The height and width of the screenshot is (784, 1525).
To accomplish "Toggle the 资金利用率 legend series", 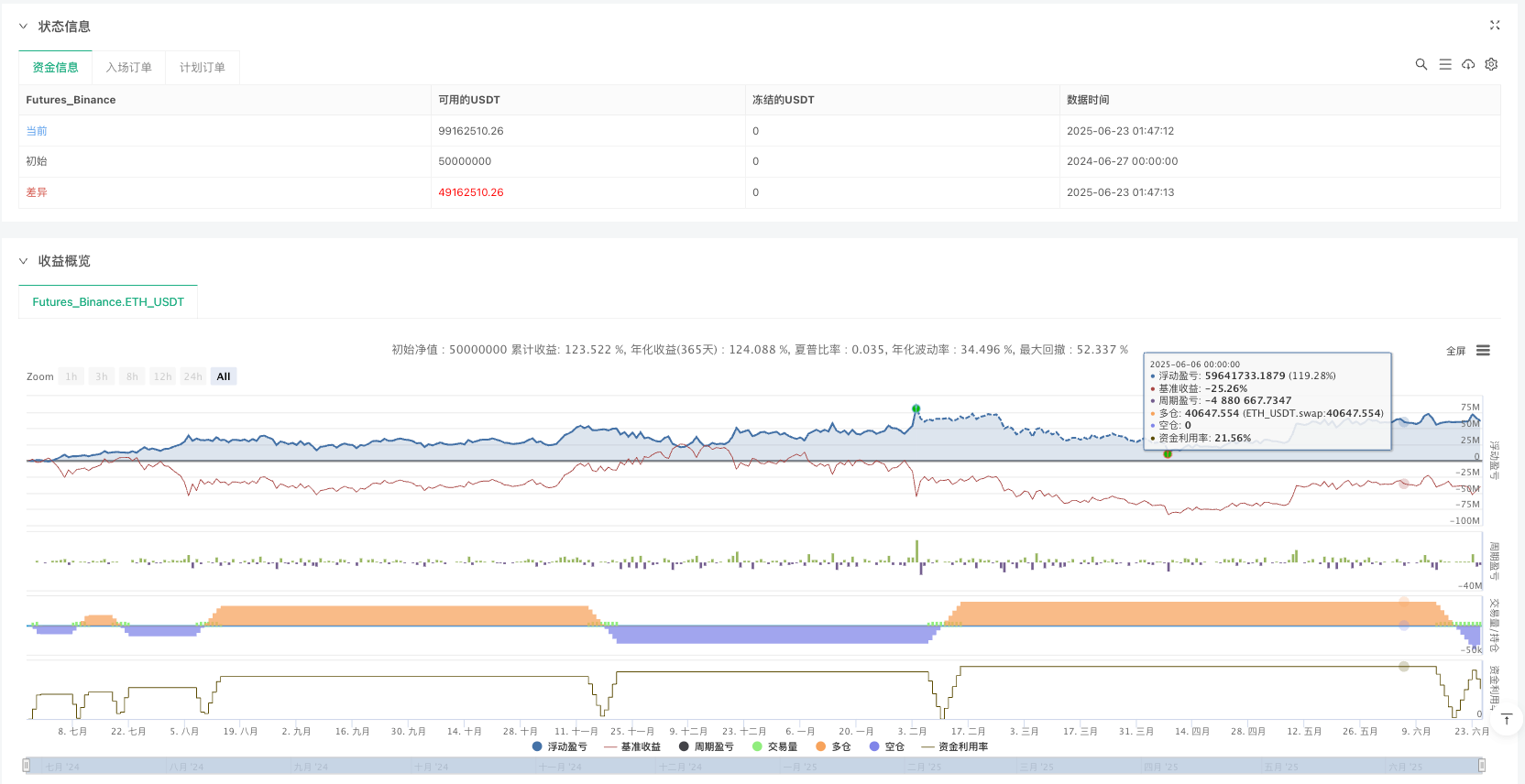I will (955, 746).
